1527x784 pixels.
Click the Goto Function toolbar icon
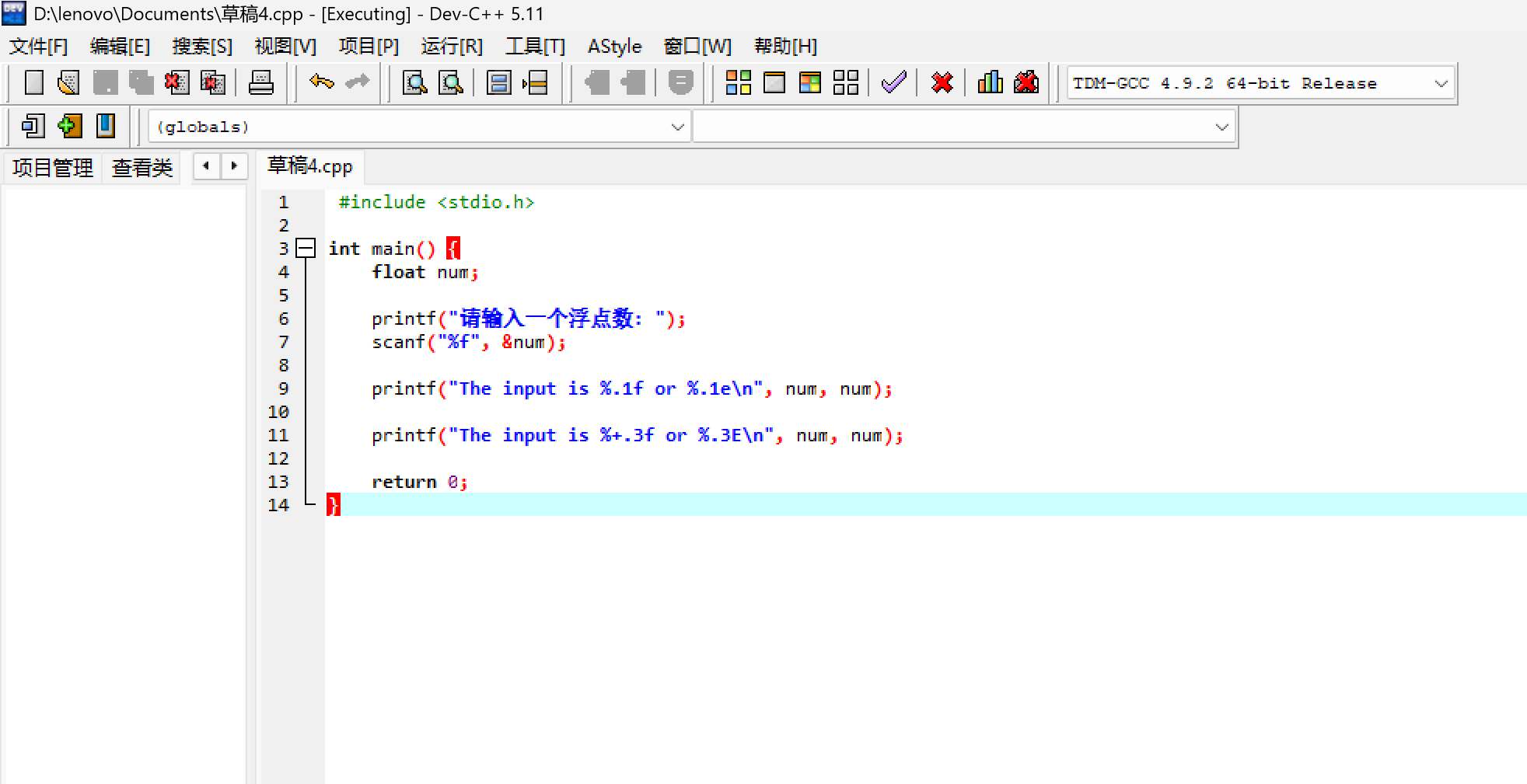(x=498, y=82)
